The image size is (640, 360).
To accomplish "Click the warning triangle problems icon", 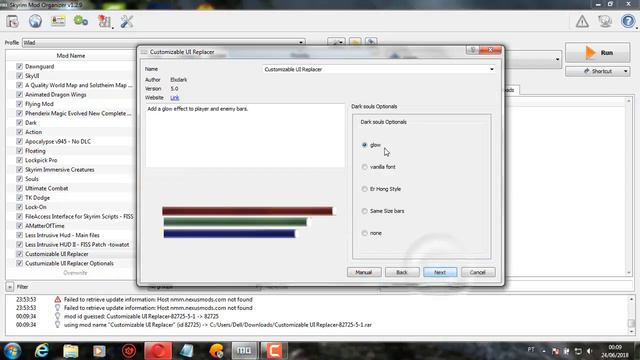I will pos(582,21).
